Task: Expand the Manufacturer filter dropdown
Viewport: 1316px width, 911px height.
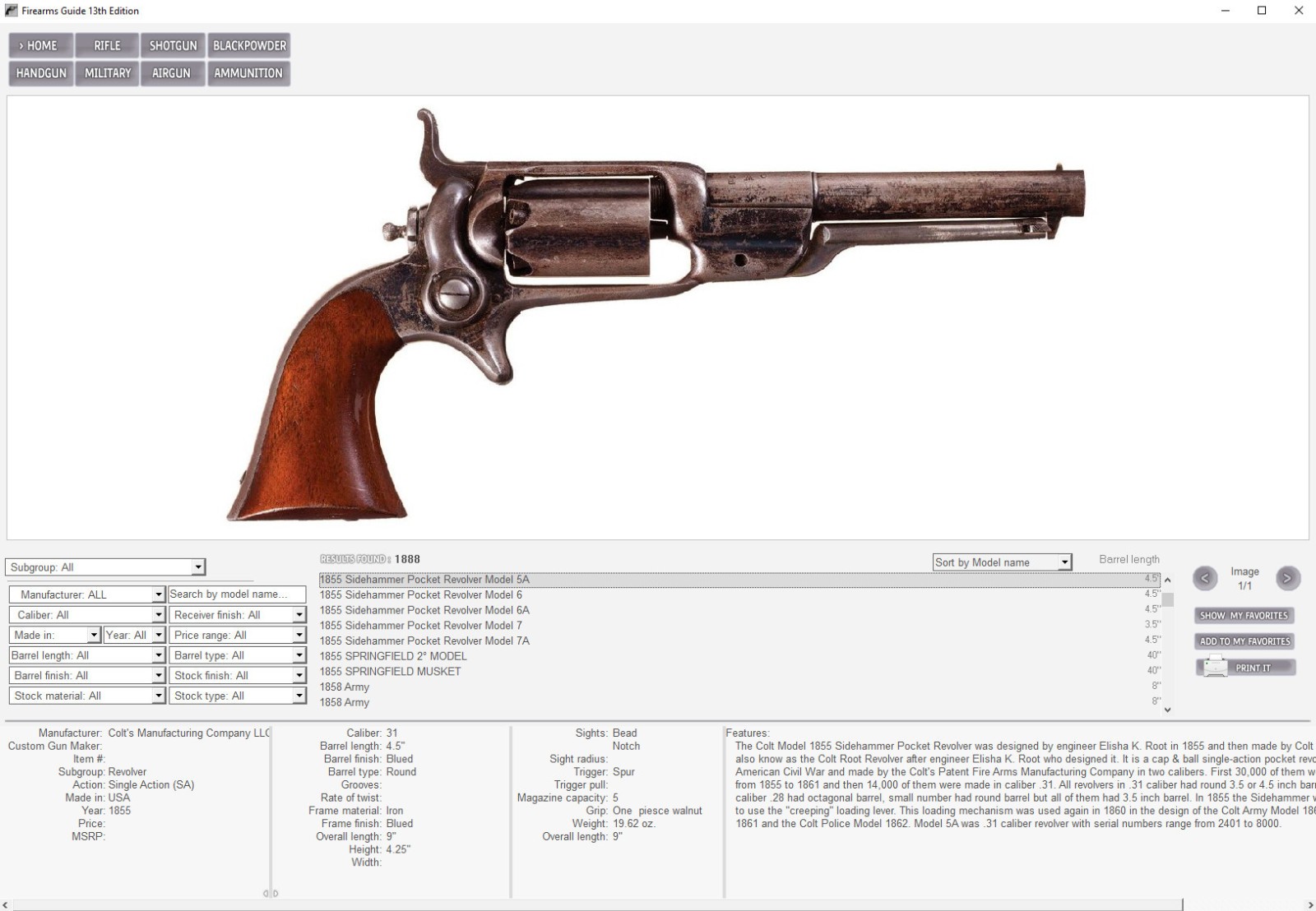Action: [159, 594]
